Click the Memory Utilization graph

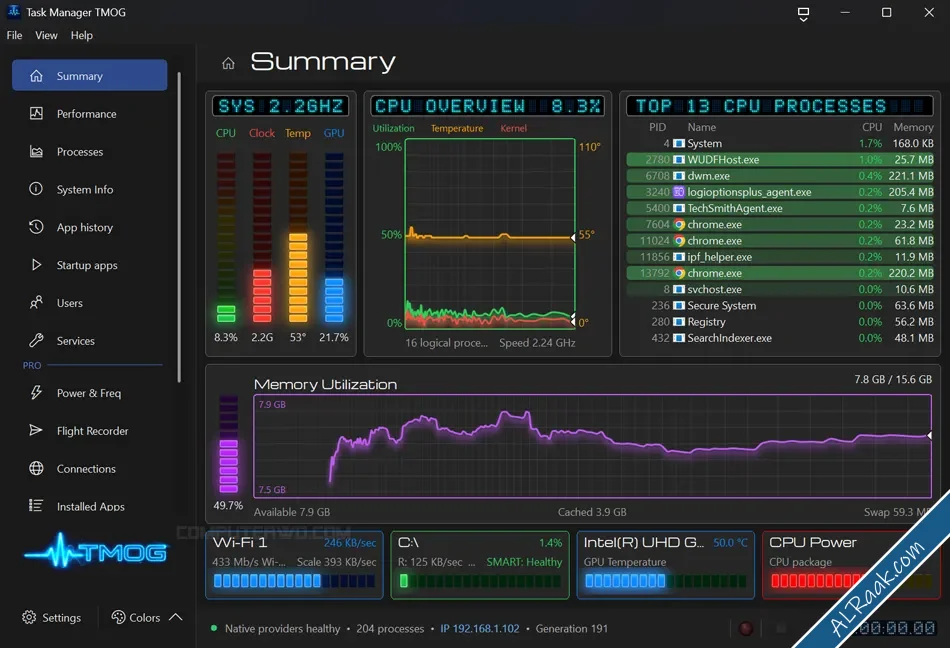[593, 446]
